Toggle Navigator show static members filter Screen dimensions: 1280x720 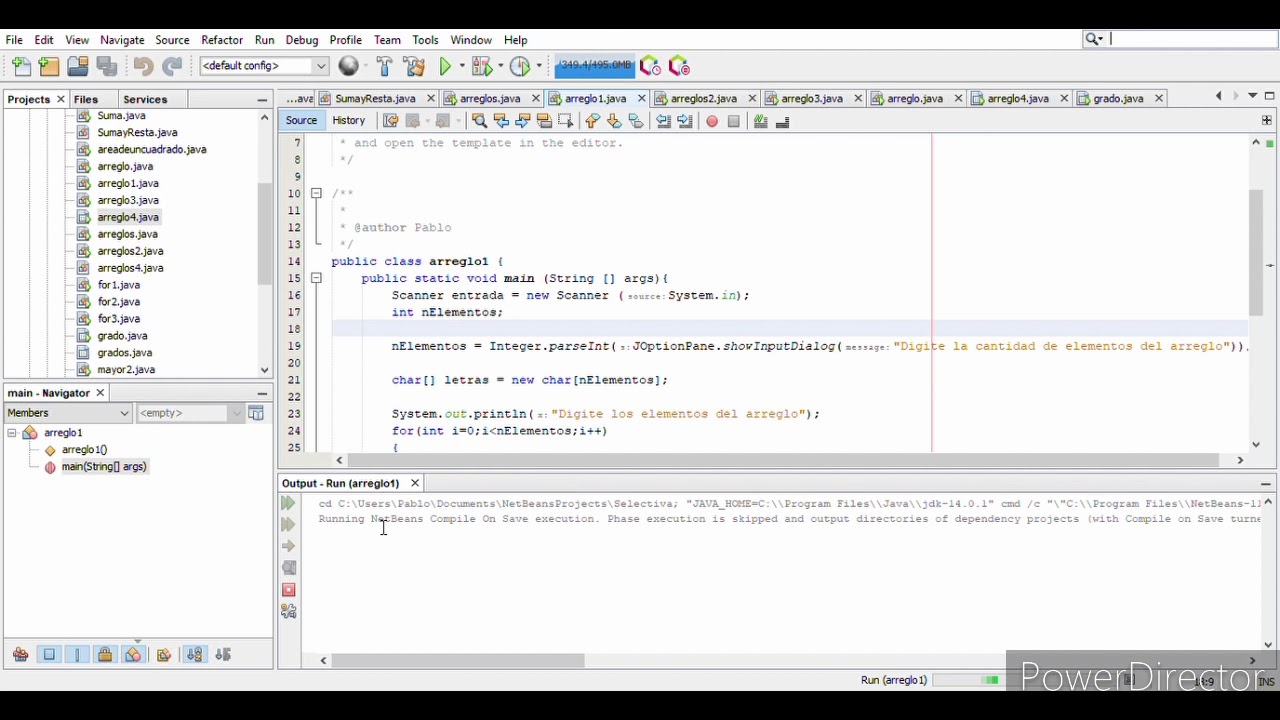[x=77, y=655]
